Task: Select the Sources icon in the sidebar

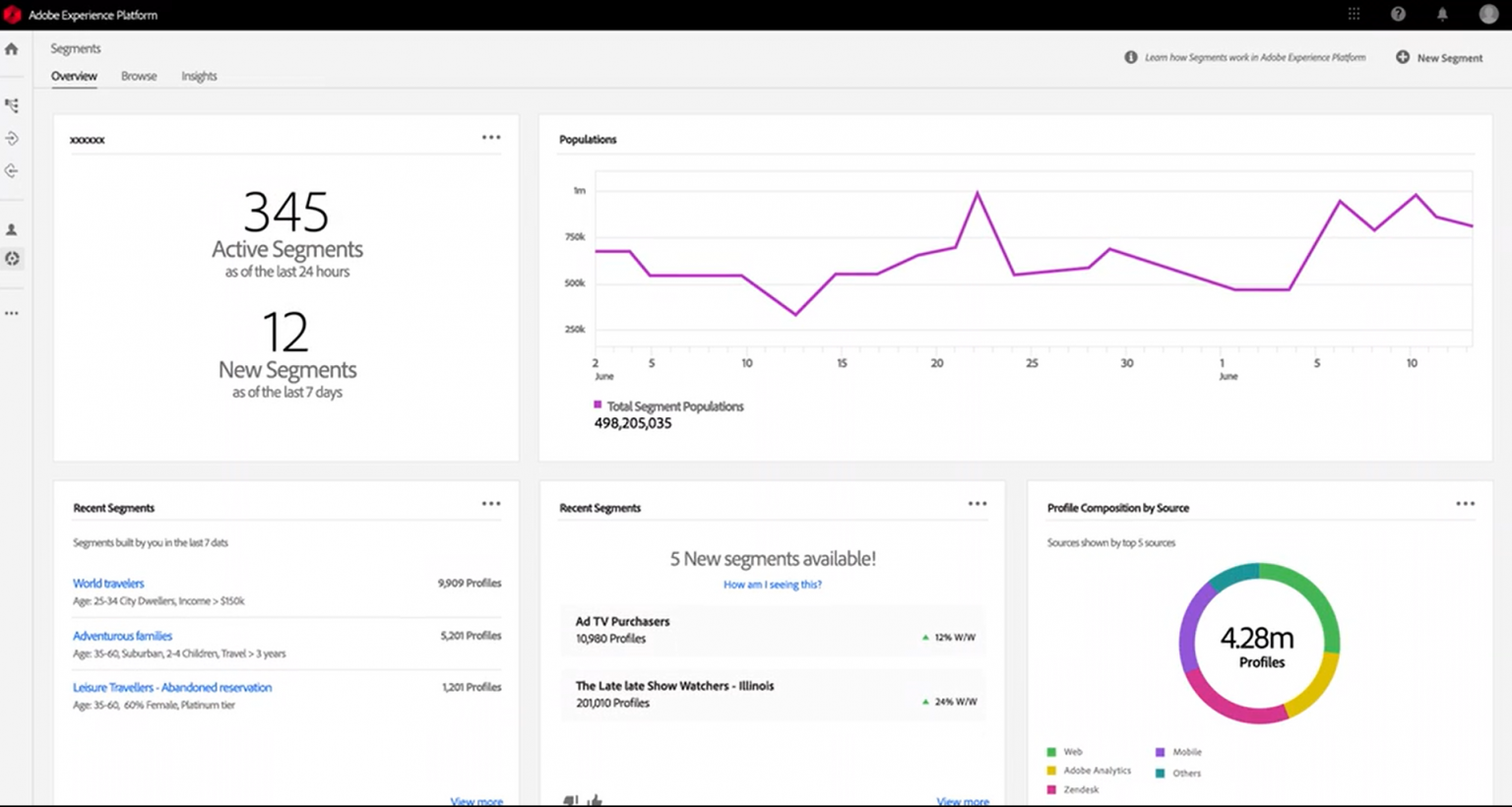Action: click(x=12, y=138)
